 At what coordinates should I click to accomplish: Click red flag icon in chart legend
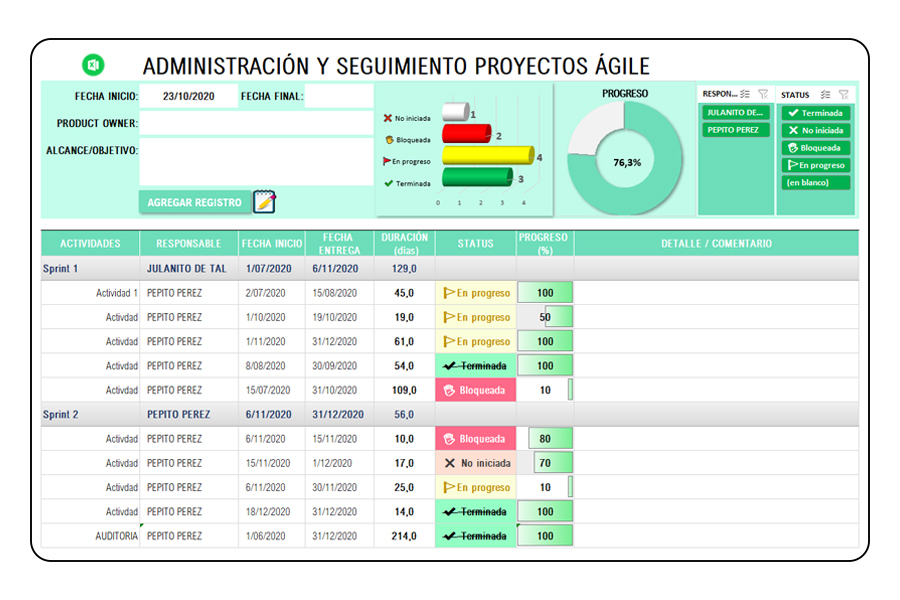(x=387, y=161)
